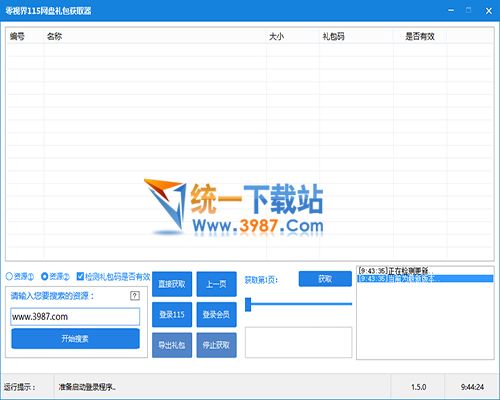Click the 是否有效 column header

[420, 36]
